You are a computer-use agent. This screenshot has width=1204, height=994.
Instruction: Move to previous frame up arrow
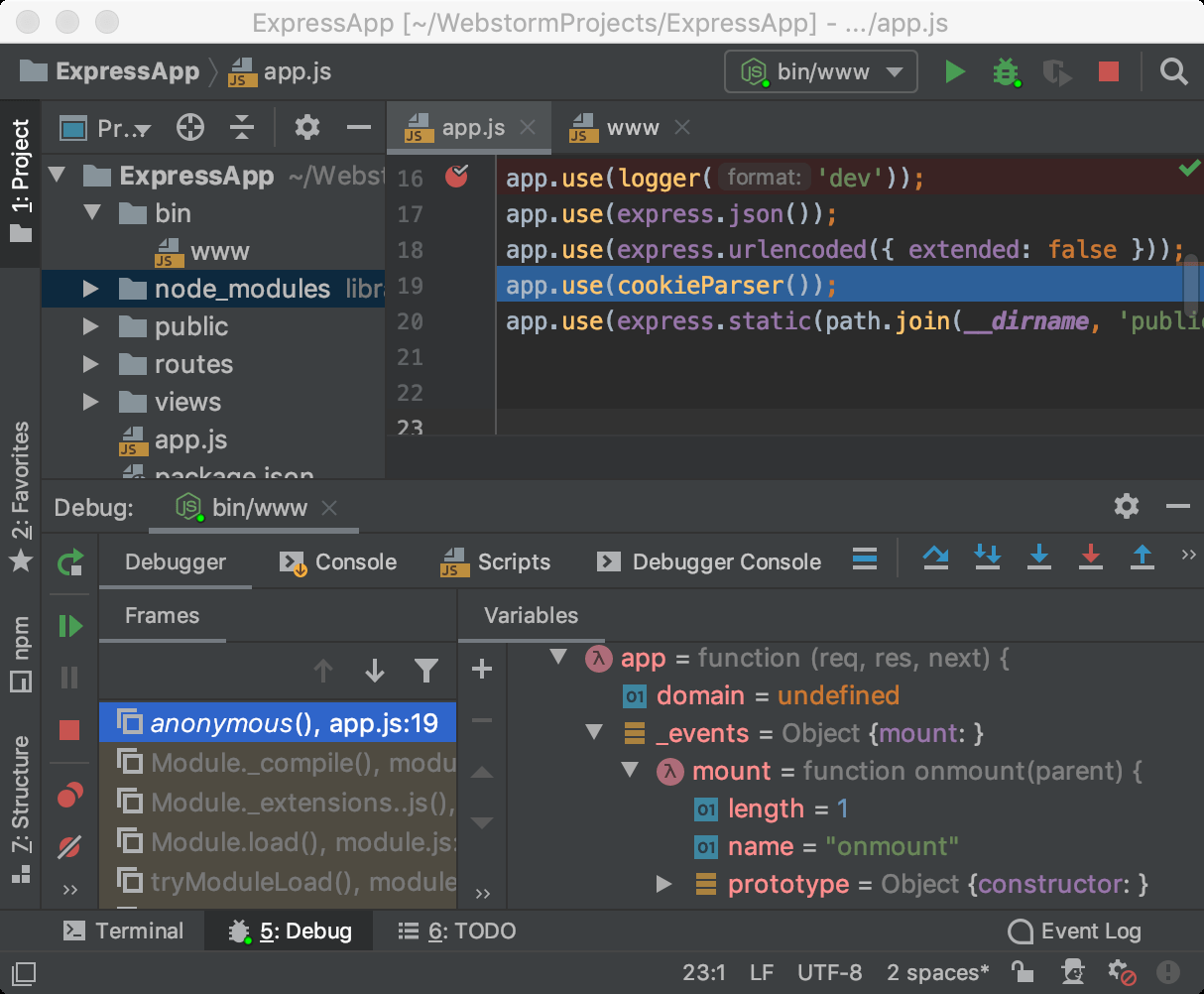323,672
